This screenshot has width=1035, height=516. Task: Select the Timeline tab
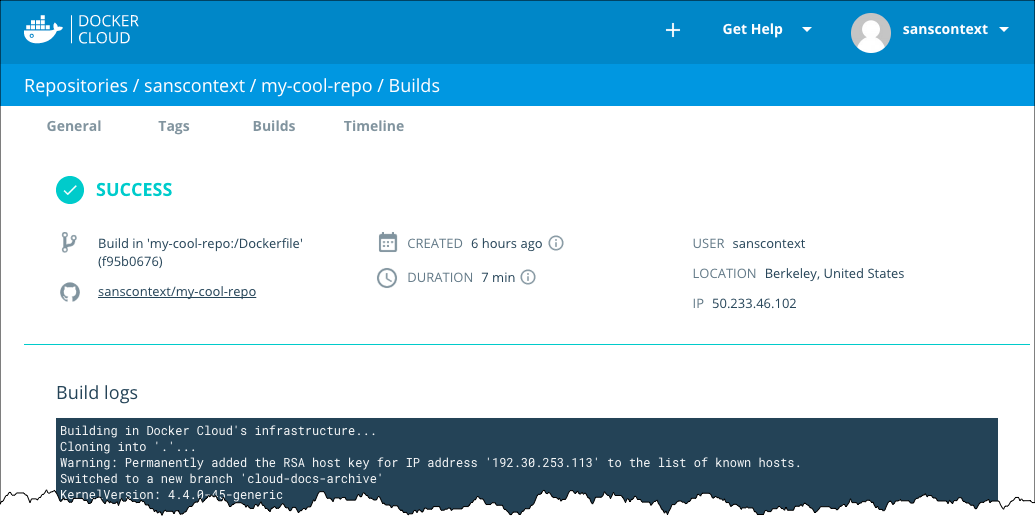pyautogui.click(x=374, y=126)
